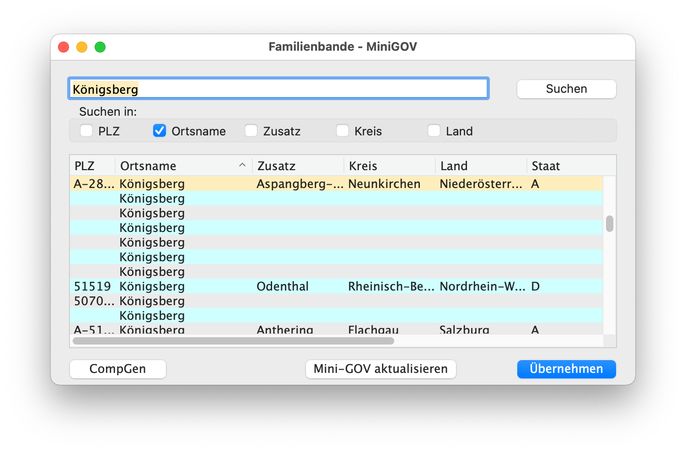Click the vertical scrollbar thumb in results table
This screenshot has width=686, height=452.
point(610,223)
